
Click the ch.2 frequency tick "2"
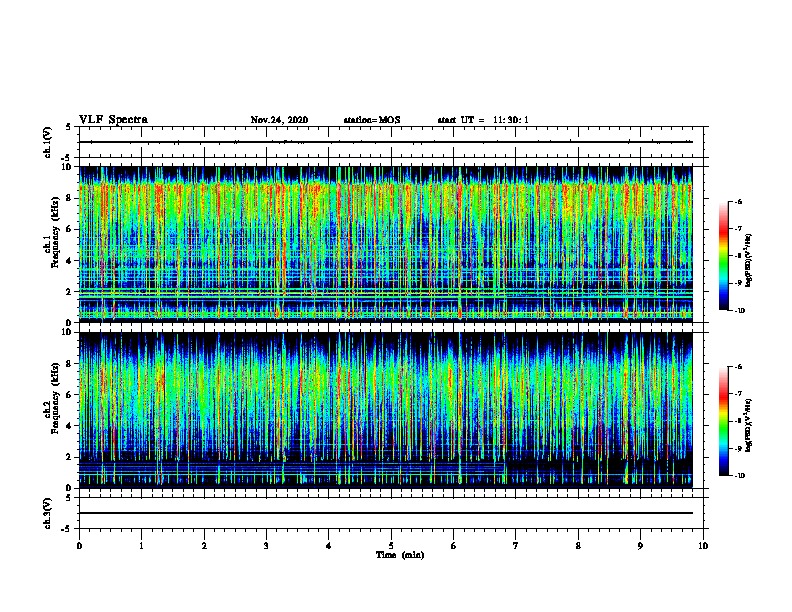69,457
